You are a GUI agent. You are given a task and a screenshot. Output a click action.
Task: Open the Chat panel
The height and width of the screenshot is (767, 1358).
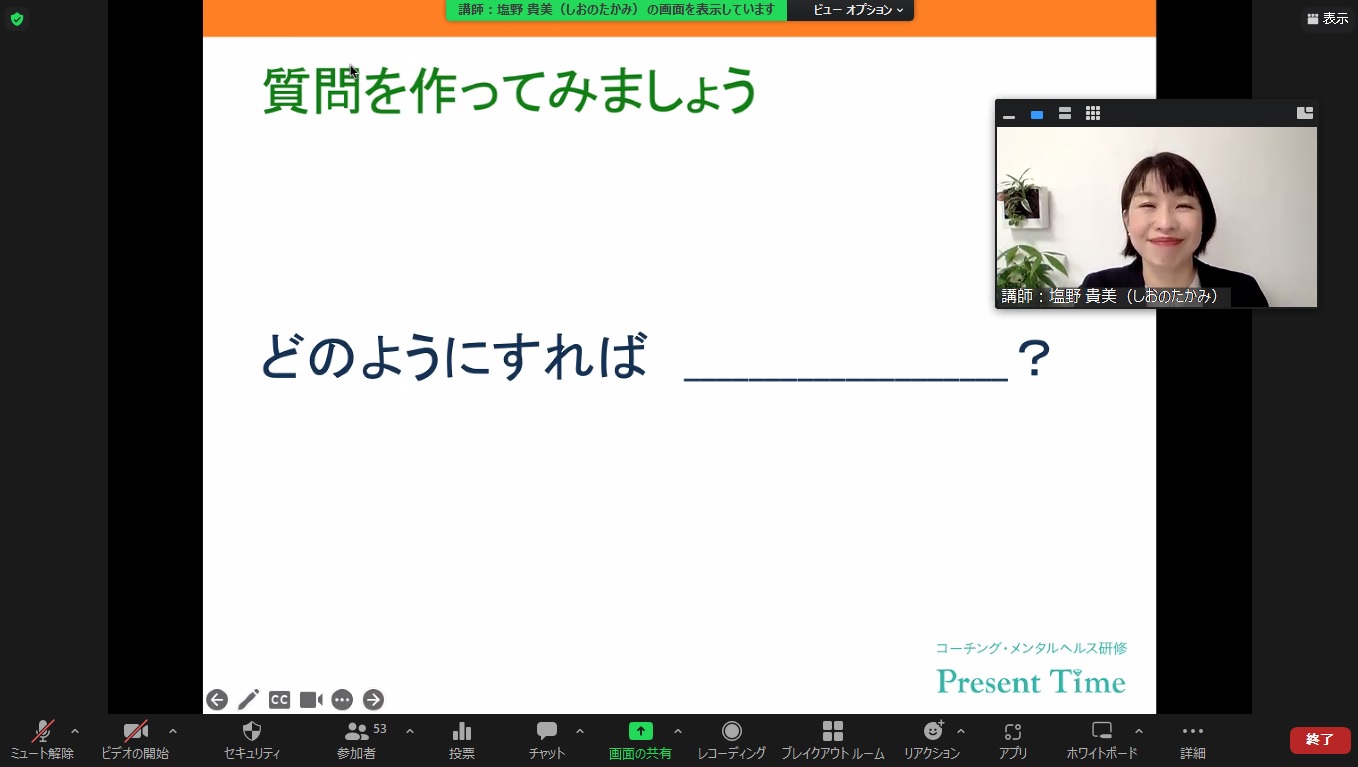(547, 740)
